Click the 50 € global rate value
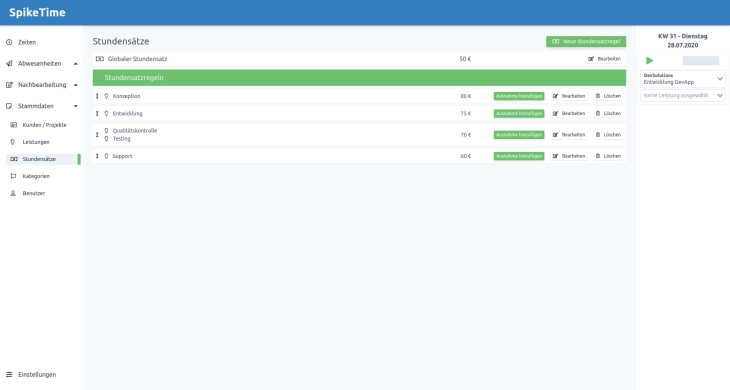 pyautogui.click(x=465, y=59)
